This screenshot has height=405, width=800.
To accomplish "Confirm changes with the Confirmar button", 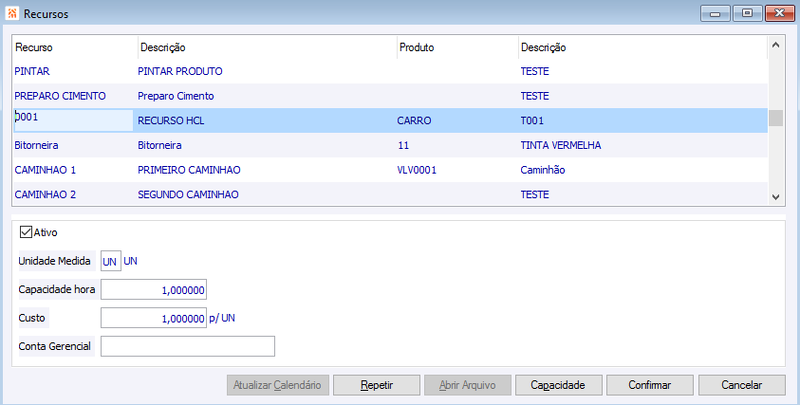I will point(649,385).
